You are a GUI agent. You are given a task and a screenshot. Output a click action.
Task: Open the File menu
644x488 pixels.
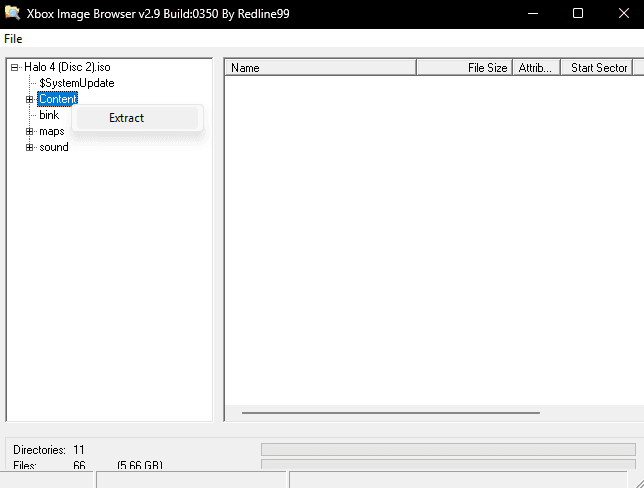[x=13, y=39]
